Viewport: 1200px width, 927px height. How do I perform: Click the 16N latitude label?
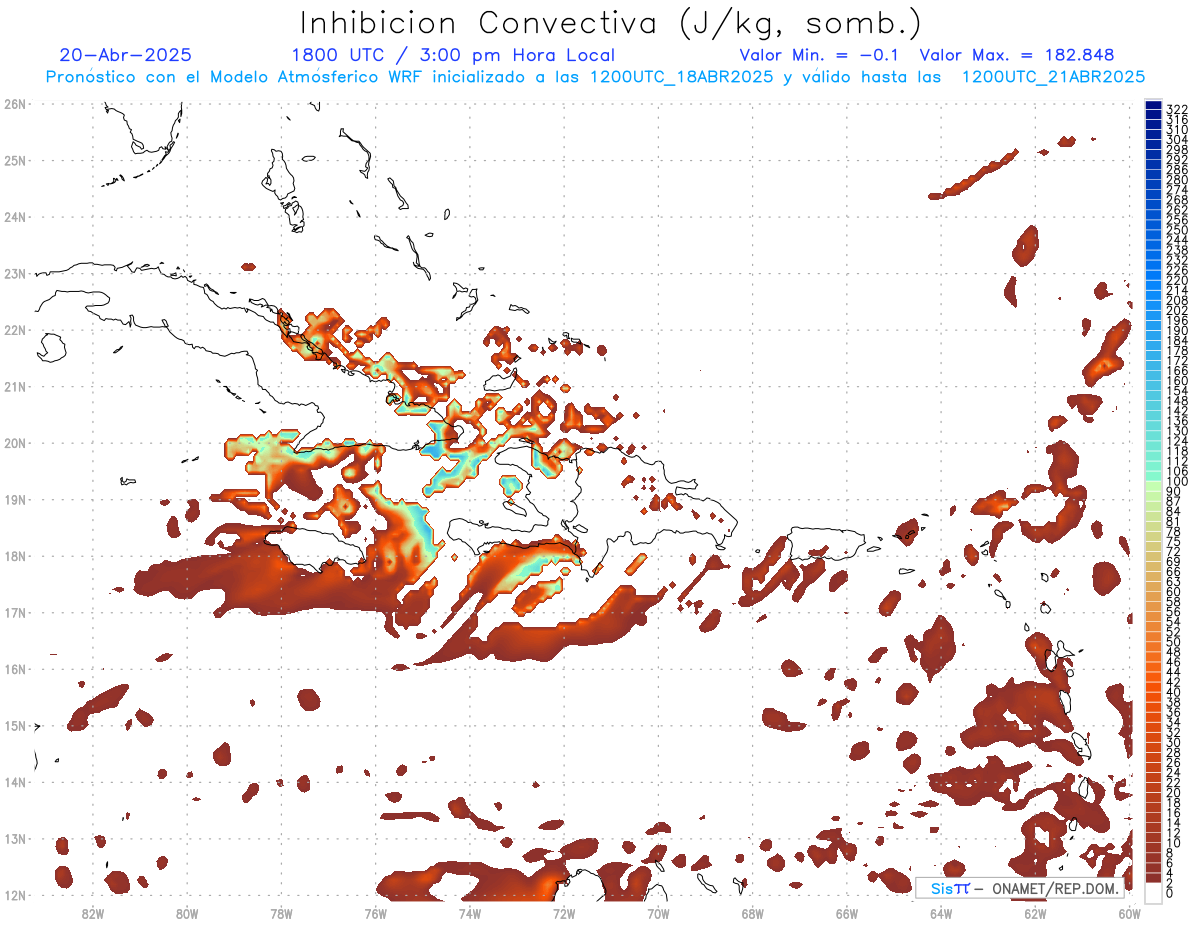click(15, 669)
